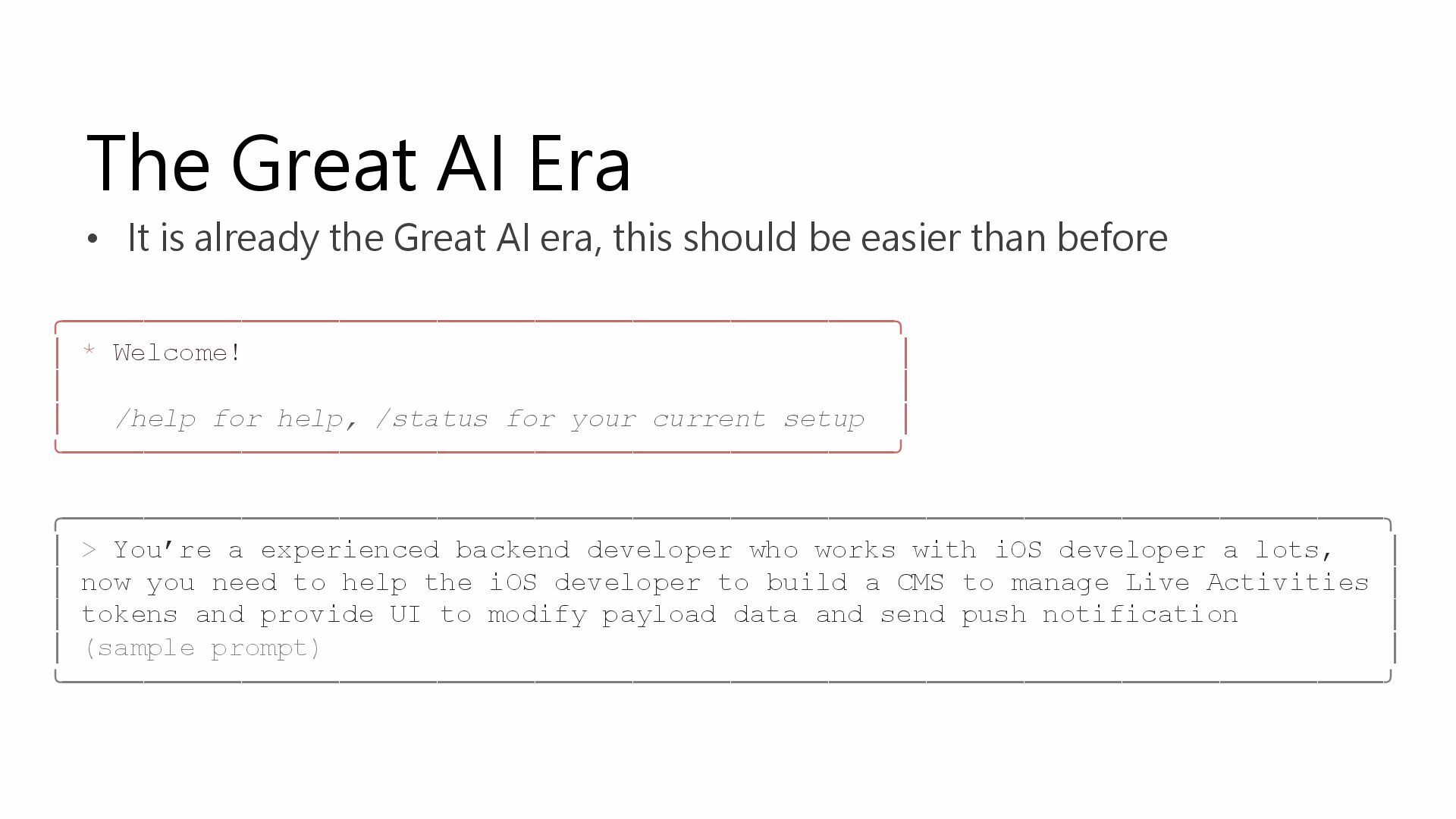The height and width of the screenshot is (819, 1456).
Task: Click the "/status" command text
Action: coord(432,419)
